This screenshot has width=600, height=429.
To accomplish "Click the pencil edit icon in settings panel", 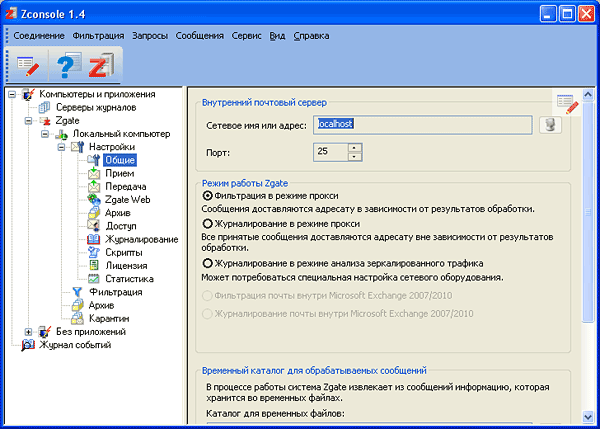I will (x=567, y=104).
